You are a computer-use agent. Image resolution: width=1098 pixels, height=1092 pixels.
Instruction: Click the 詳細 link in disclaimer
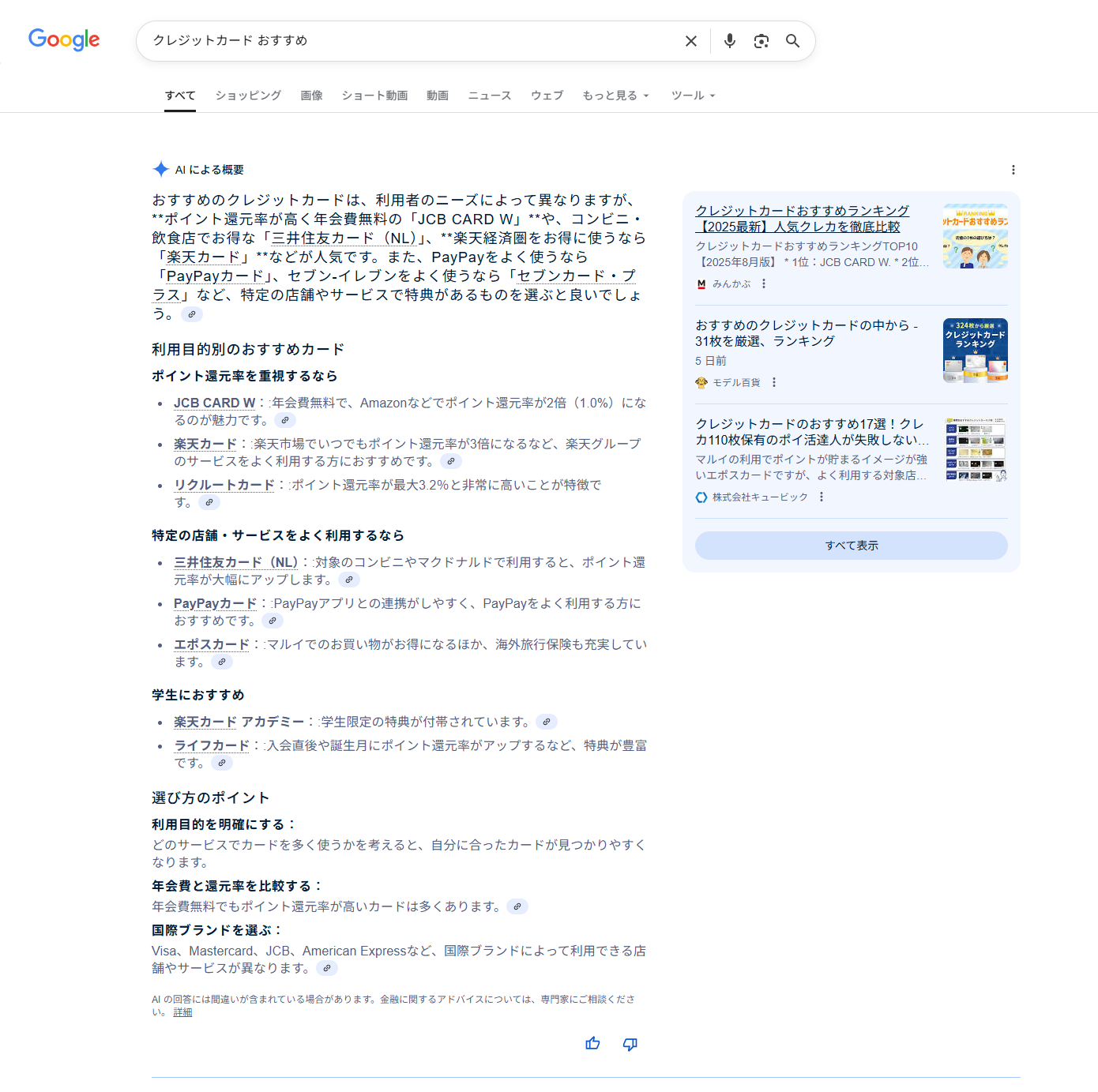[183, 1012]
